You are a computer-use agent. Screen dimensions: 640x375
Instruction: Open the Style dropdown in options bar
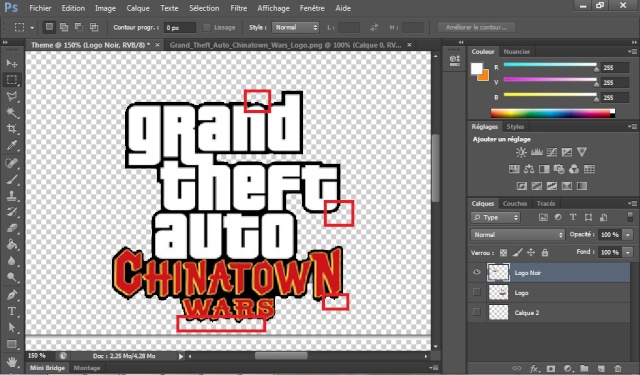tap(295, 27)
